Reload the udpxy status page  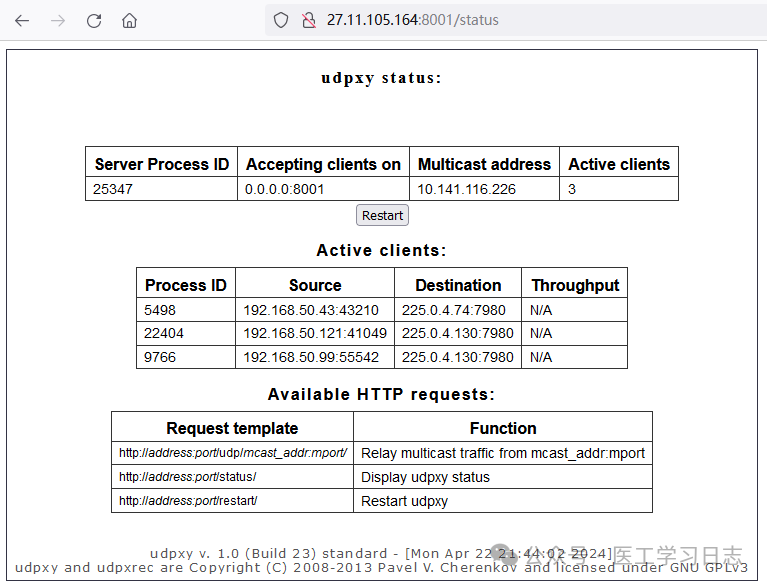coord(94,21)
